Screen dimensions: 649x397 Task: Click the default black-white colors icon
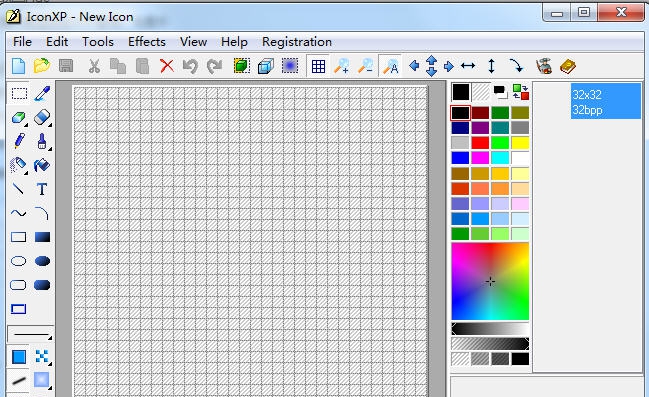coord(500,92)
